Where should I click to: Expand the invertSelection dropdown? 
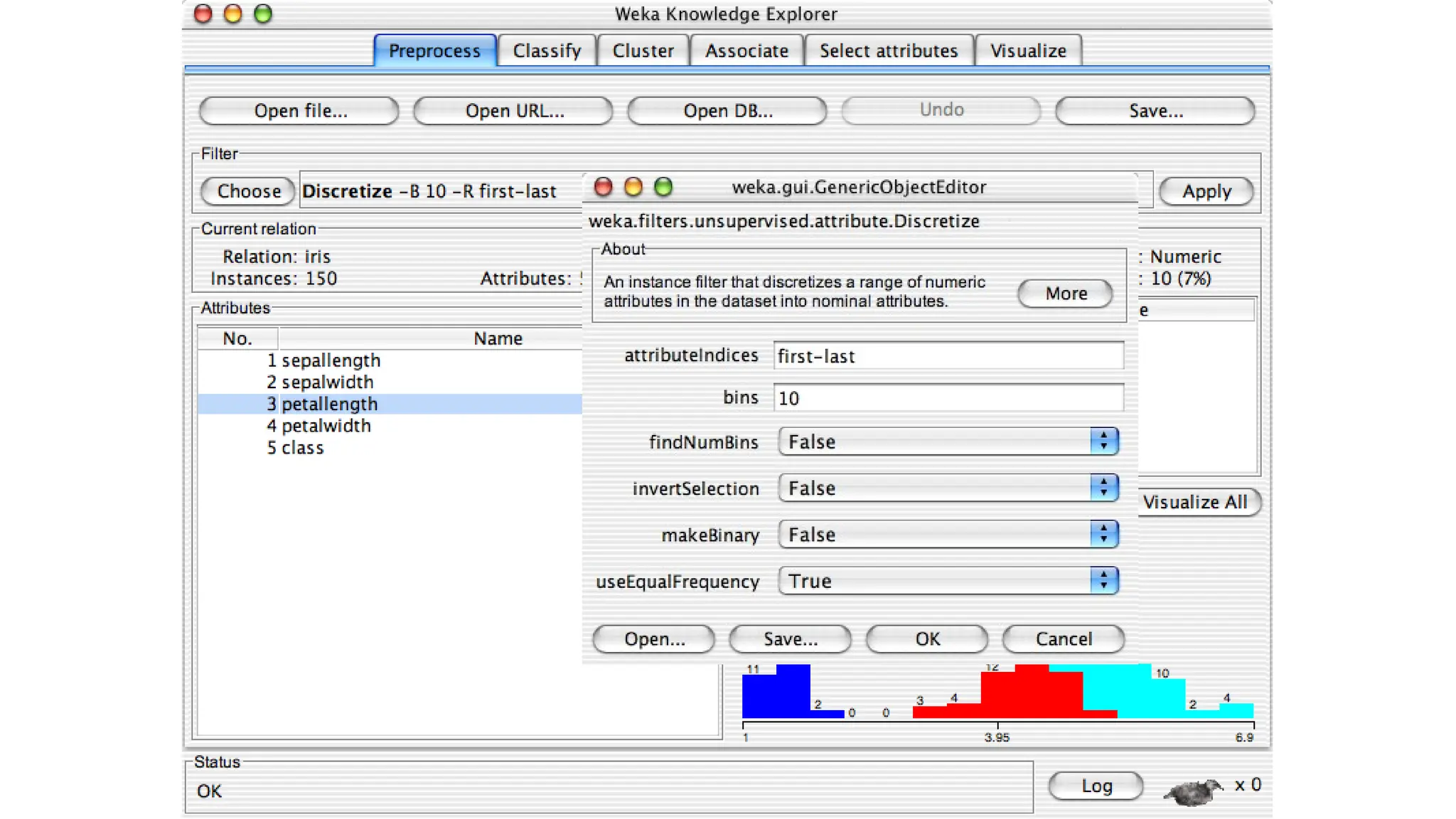pos(948,488)
